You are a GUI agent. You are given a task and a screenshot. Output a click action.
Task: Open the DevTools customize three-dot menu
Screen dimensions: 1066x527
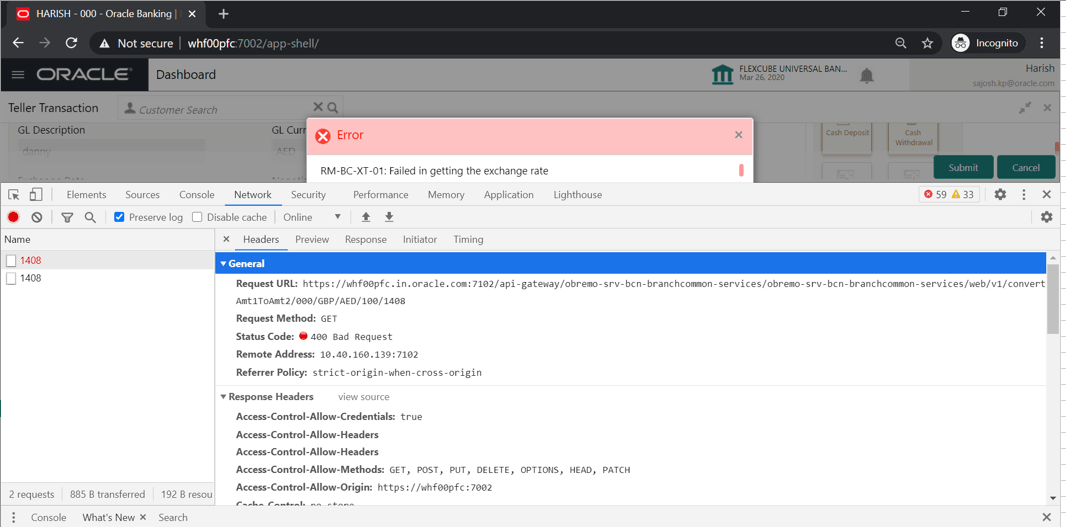(1024, 194)
